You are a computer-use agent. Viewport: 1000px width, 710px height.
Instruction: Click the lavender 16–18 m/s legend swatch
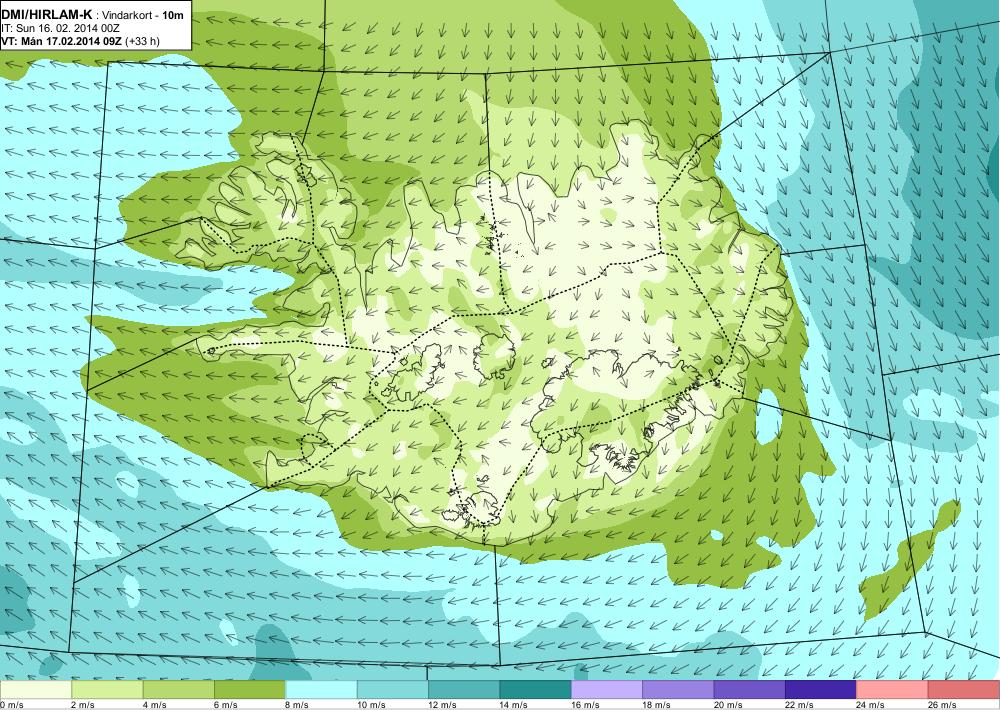pos(607,690)
